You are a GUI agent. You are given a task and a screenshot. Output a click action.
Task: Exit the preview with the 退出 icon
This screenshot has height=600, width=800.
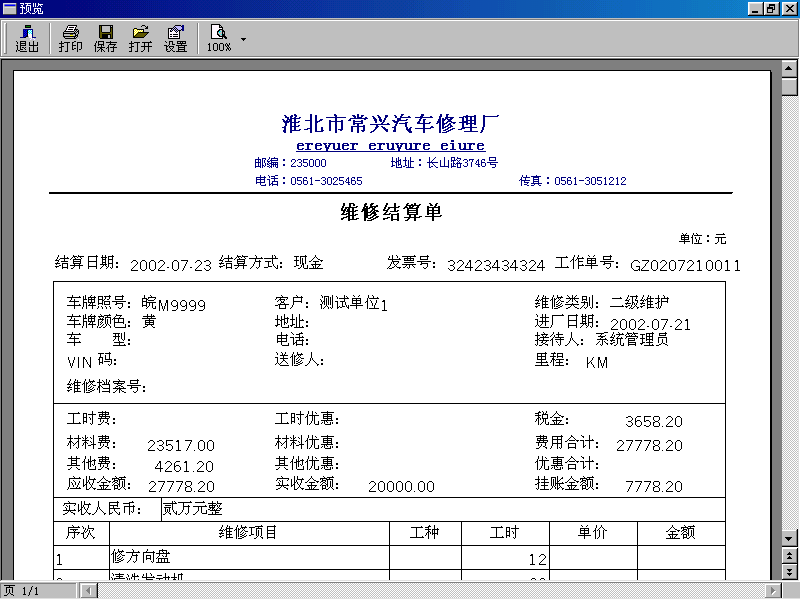coord(27,38)
